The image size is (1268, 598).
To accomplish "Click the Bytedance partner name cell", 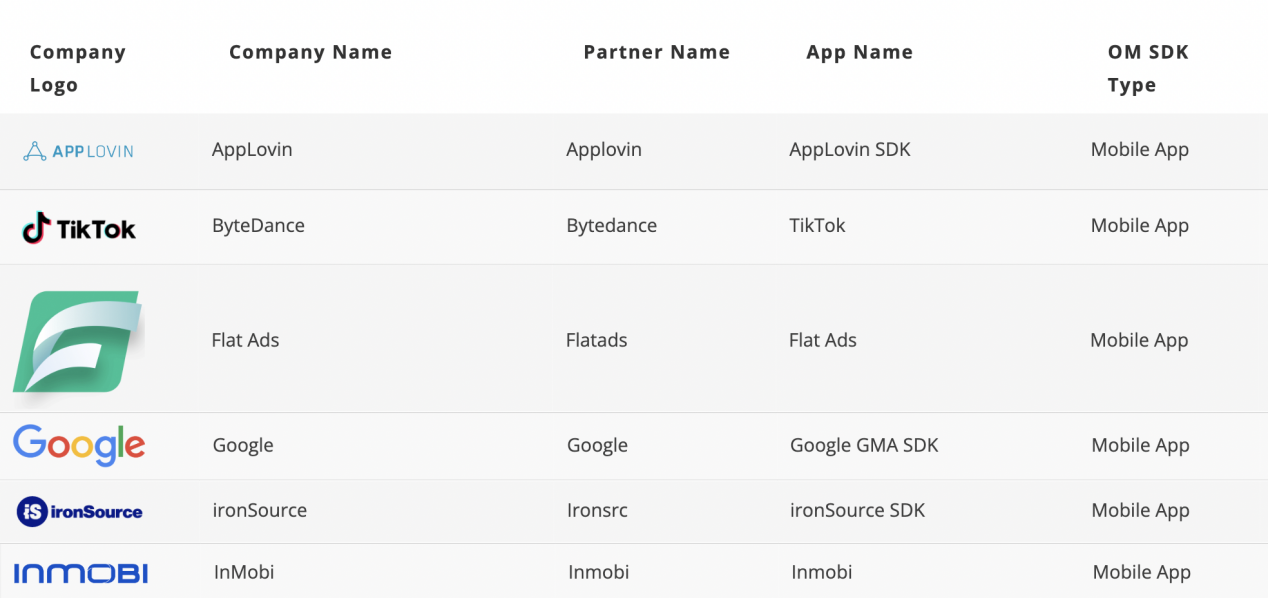I will 611,225.
